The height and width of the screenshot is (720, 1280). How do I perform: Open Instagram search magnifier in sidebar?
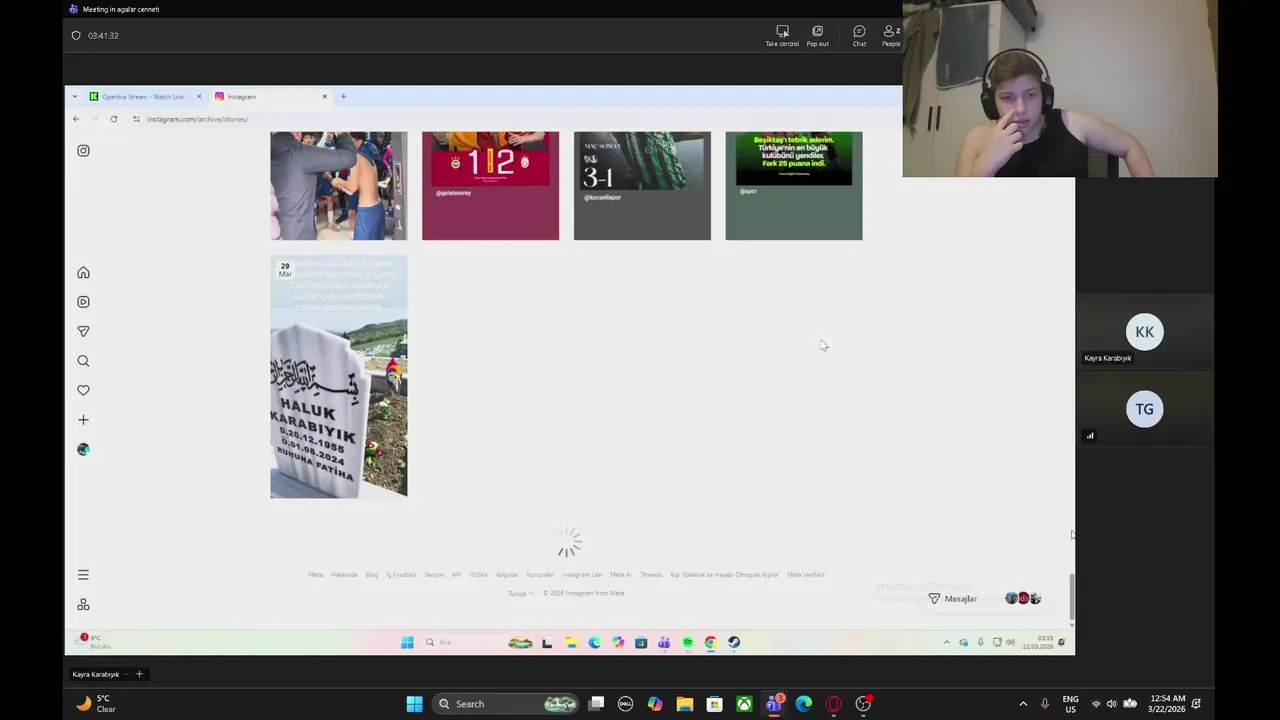point(83,361)
